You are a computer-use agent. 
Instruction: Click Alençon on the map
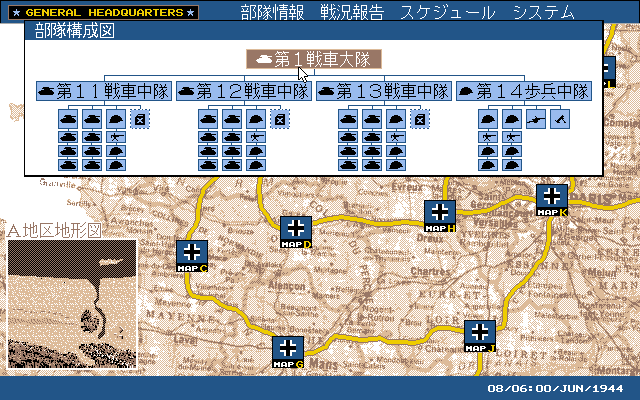click(x=287, y=286)
